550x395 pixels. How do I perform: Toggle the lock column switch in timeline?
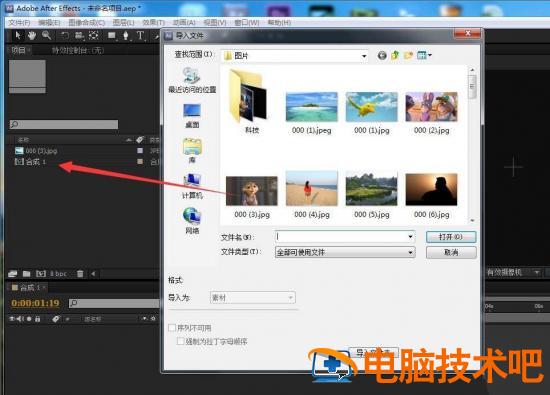click(38, 319)
